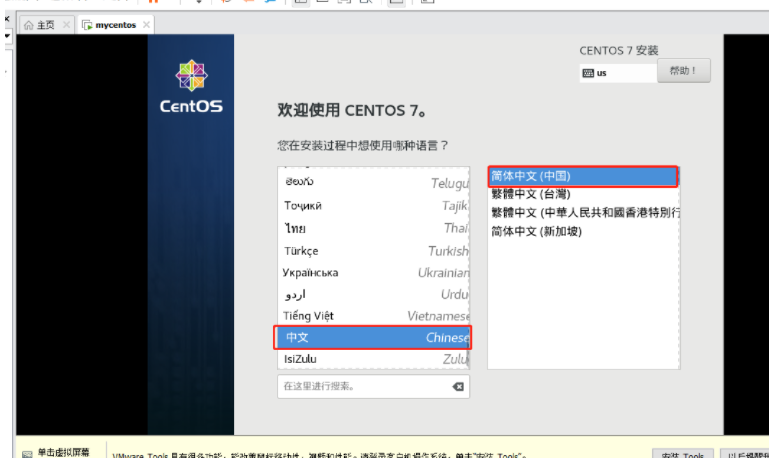Choose 简体中文 (中国) locale

click(x=583, y=176)
